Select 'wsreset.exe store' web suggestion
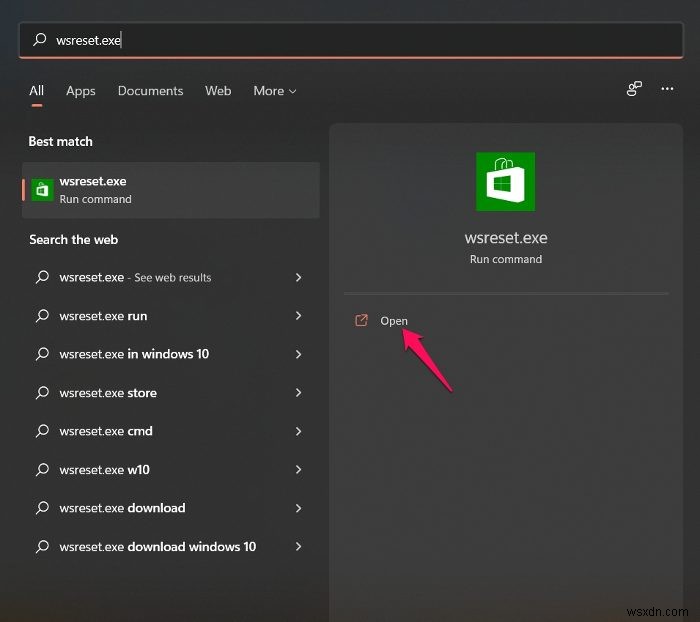This screenshot has height=622, width=700. [x=171, y=392]
